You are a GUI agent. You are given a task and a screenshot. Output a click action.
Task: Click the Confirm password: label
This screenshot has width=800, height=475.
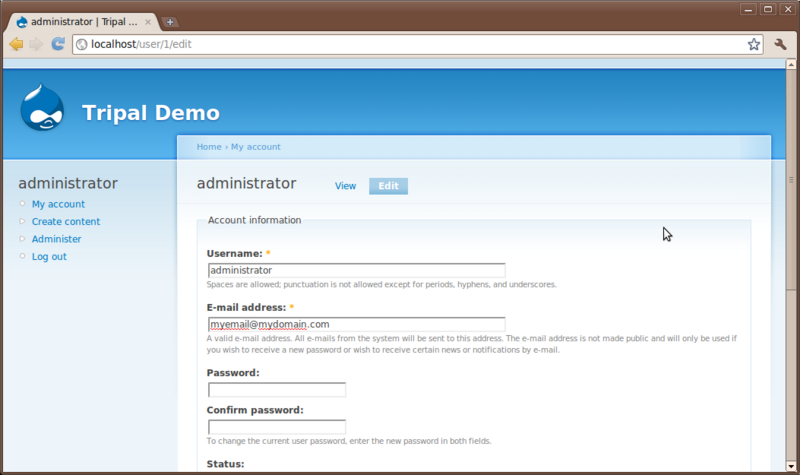255,410
